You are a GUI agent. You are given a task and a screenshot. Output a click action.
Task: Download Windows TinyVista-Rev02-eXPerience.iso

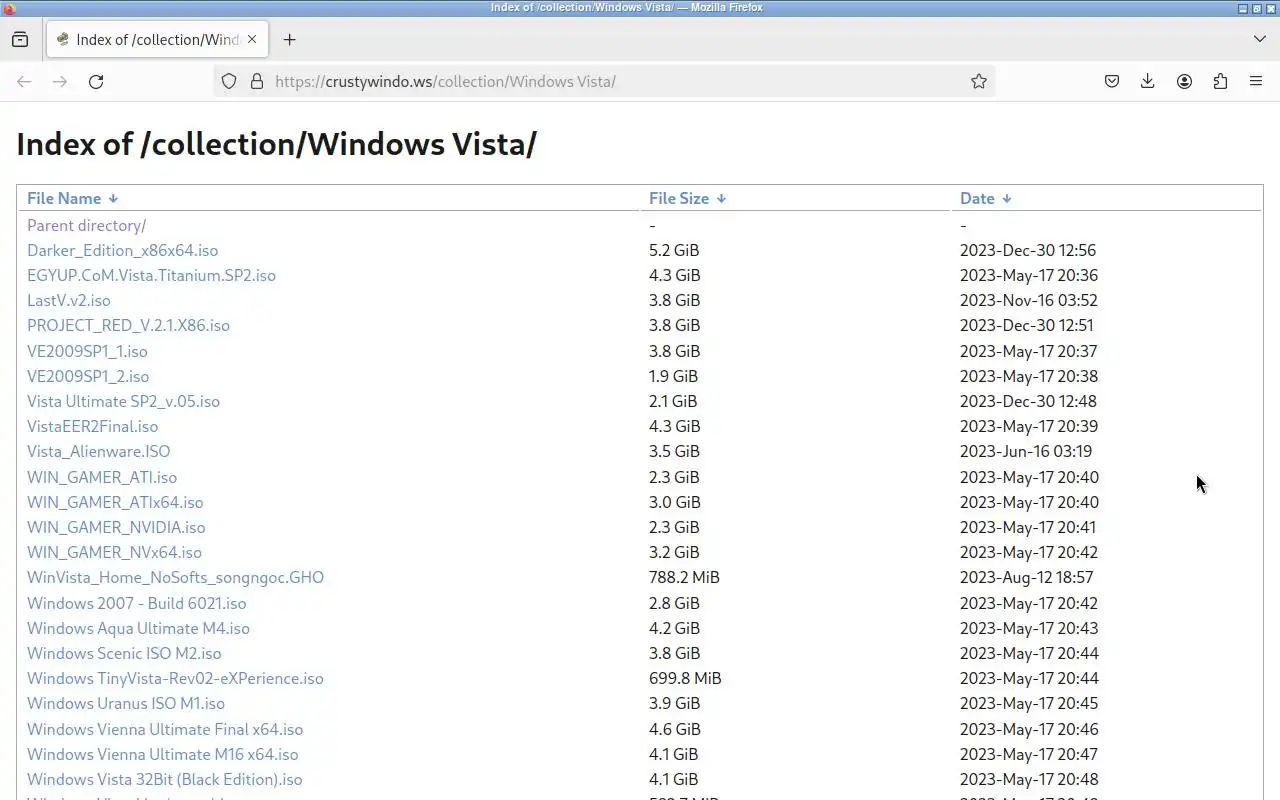pyautogui.click(x=175, y=678)
